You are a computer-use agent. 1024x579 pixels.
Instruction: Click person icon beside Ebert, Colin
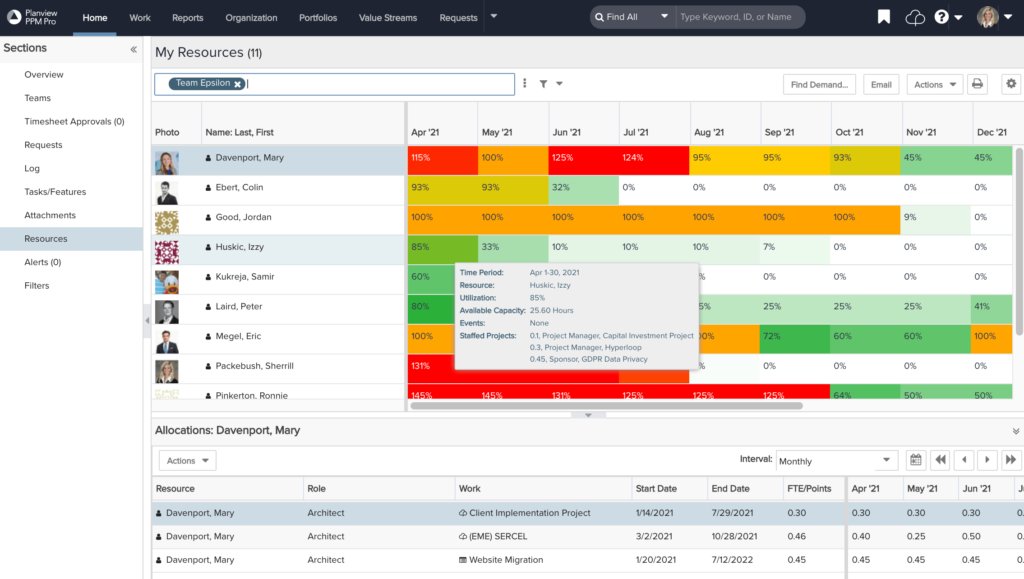click(x=208, y=188)
